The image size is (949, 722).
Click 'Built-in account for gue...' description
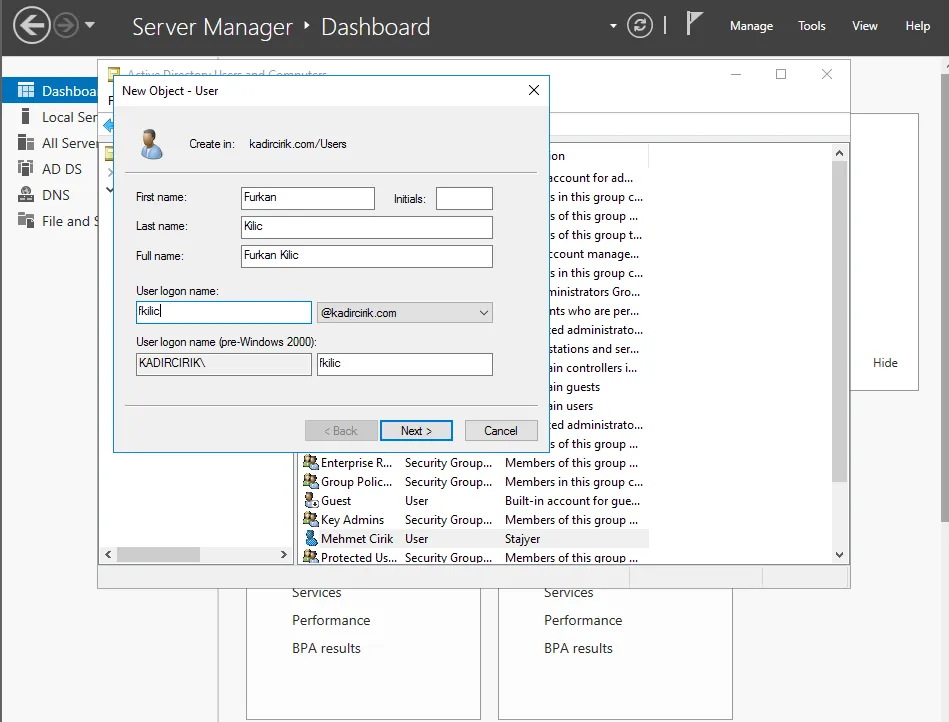coord(573,501)
